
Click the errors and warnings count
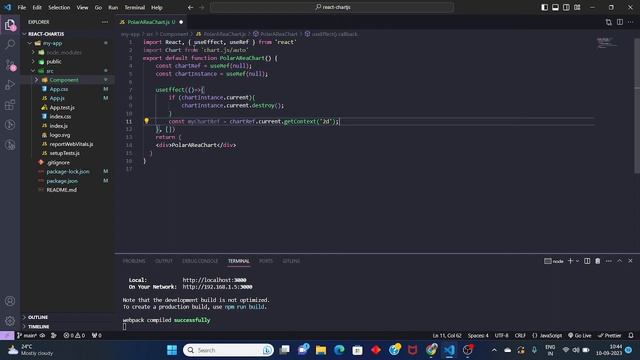click(74, 336)
